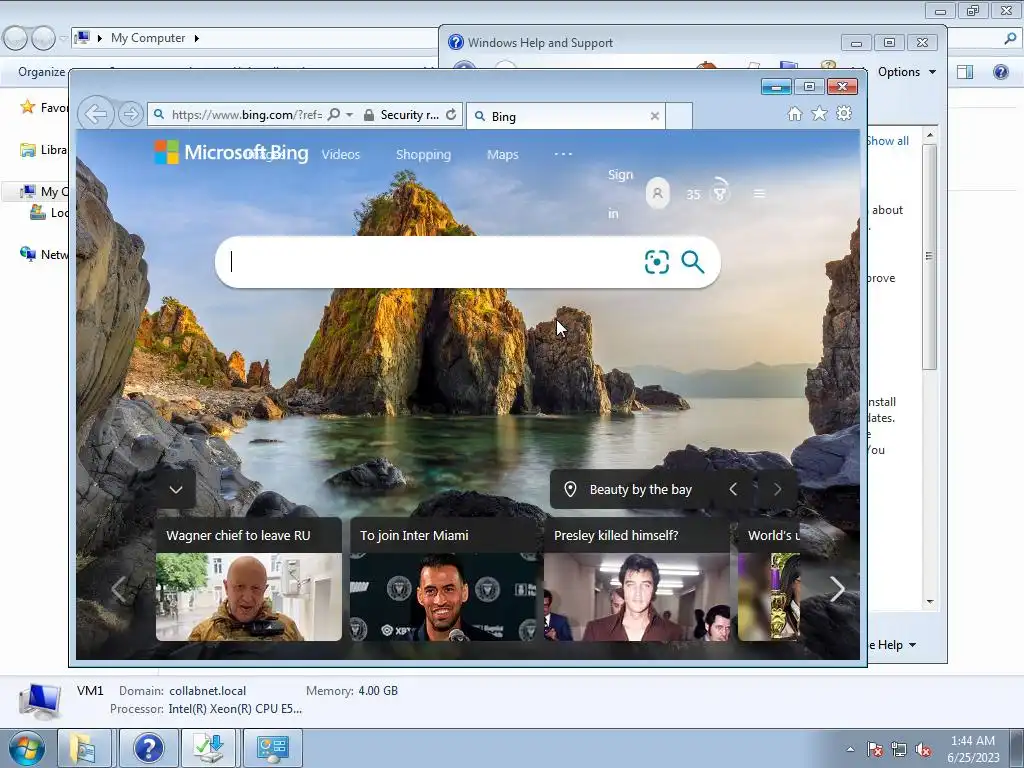
Task: Expand the My Computer breadcrumb arrow
Action: pyautogui.click(x=196, y=38)
